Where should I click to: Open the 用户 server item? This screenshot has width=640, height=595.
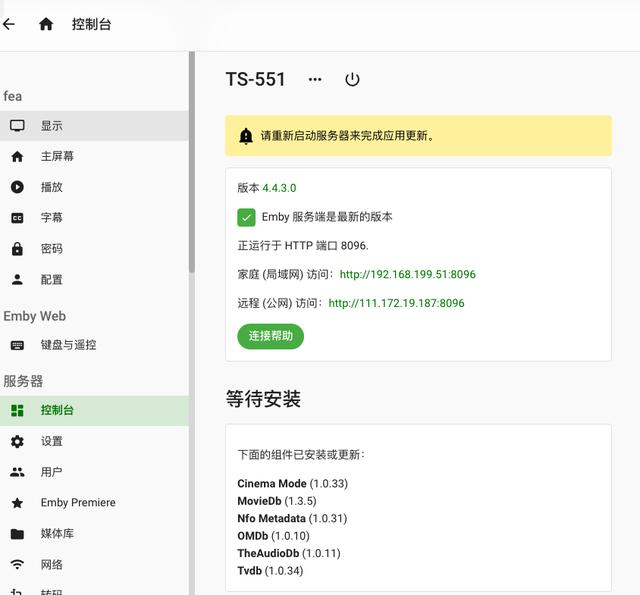94,472
